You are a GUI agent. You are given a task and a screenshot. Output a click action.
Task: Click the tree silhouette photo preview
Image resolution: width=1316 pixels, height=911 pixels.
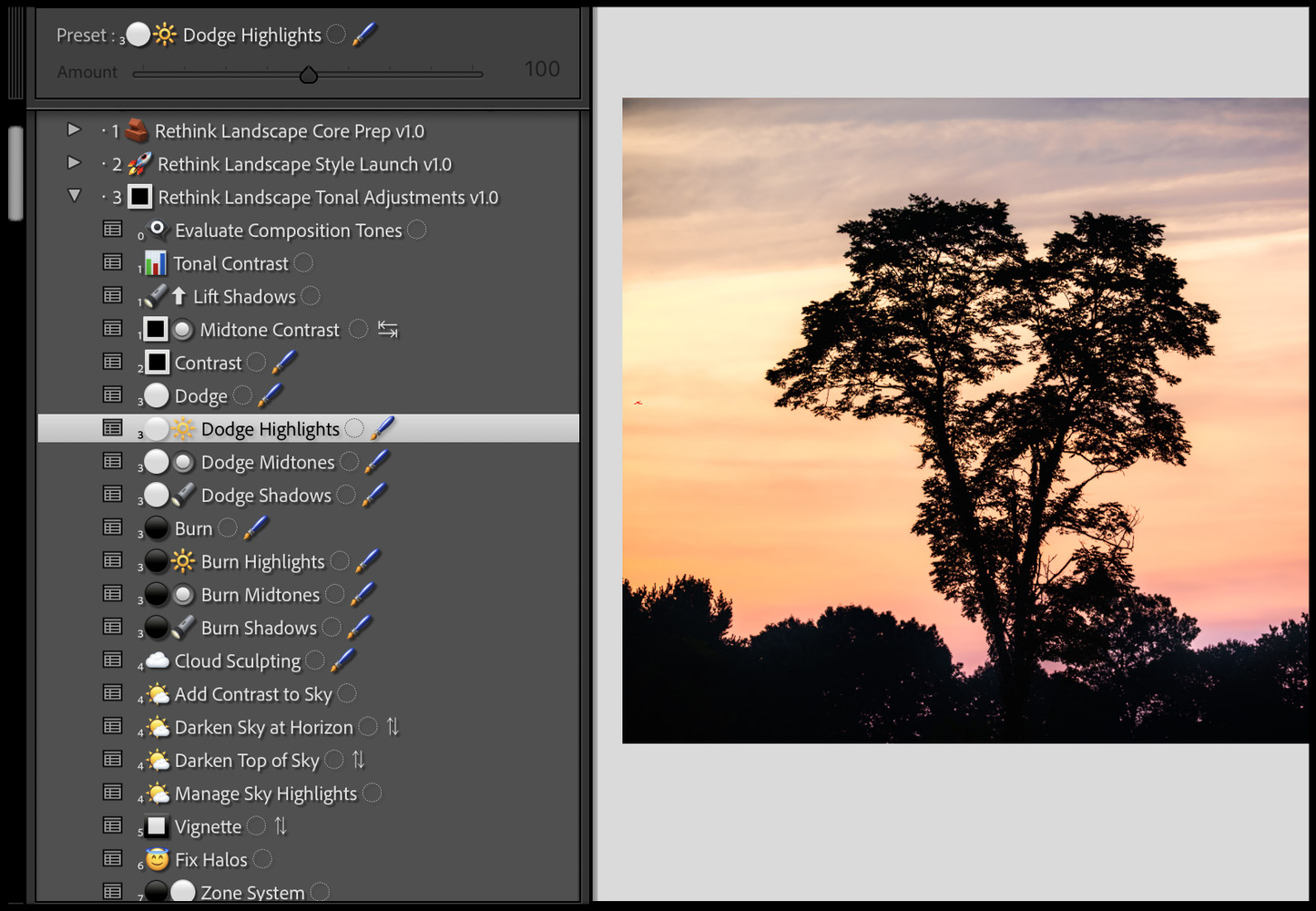point(964,420)
